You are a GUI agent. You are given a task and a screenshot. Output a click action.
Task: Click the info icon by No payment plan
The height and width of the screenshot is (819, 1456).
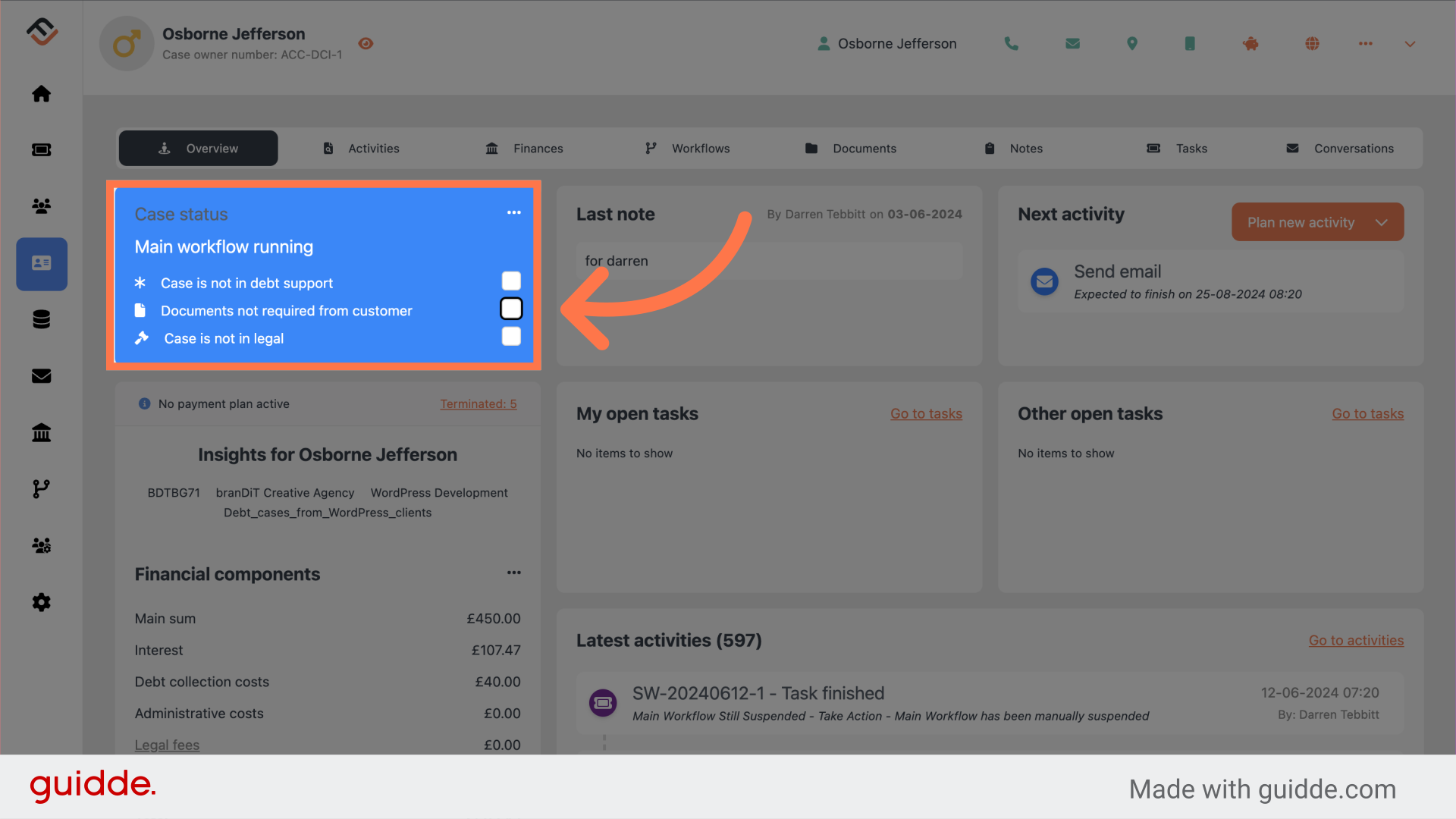click(x=144, y=404)
